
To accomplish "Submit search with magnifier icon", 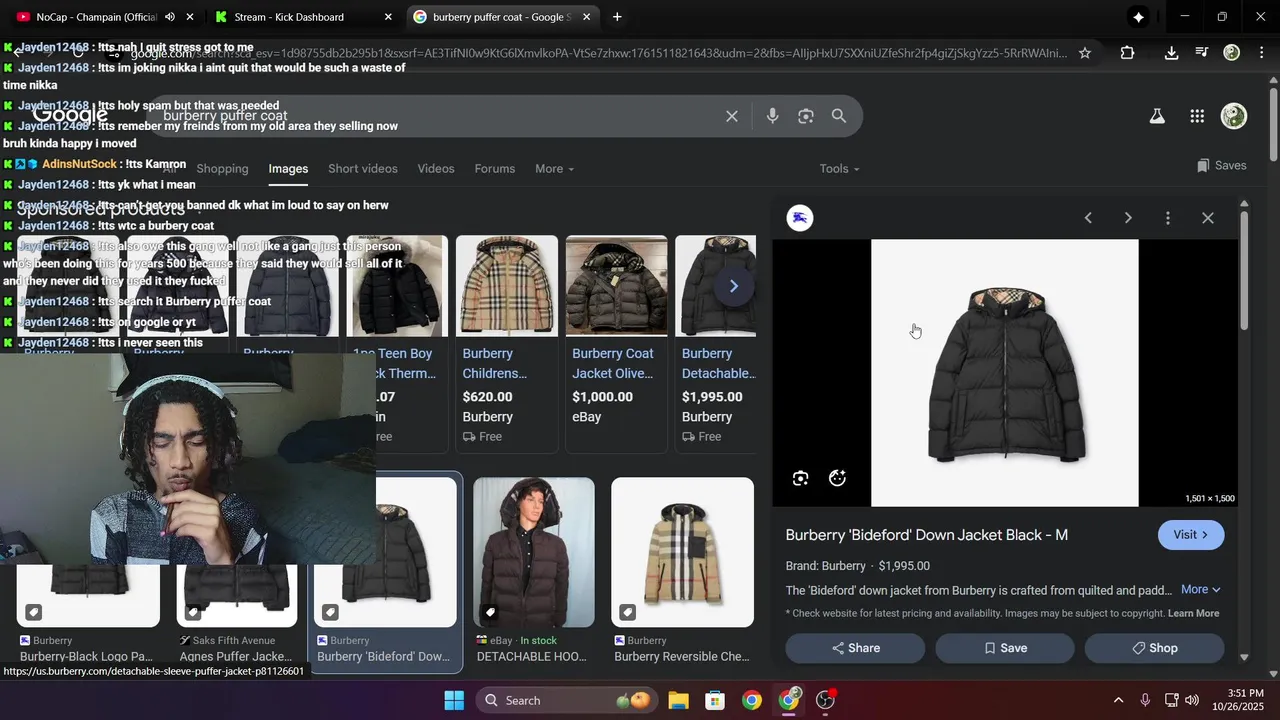I will 839,116.
